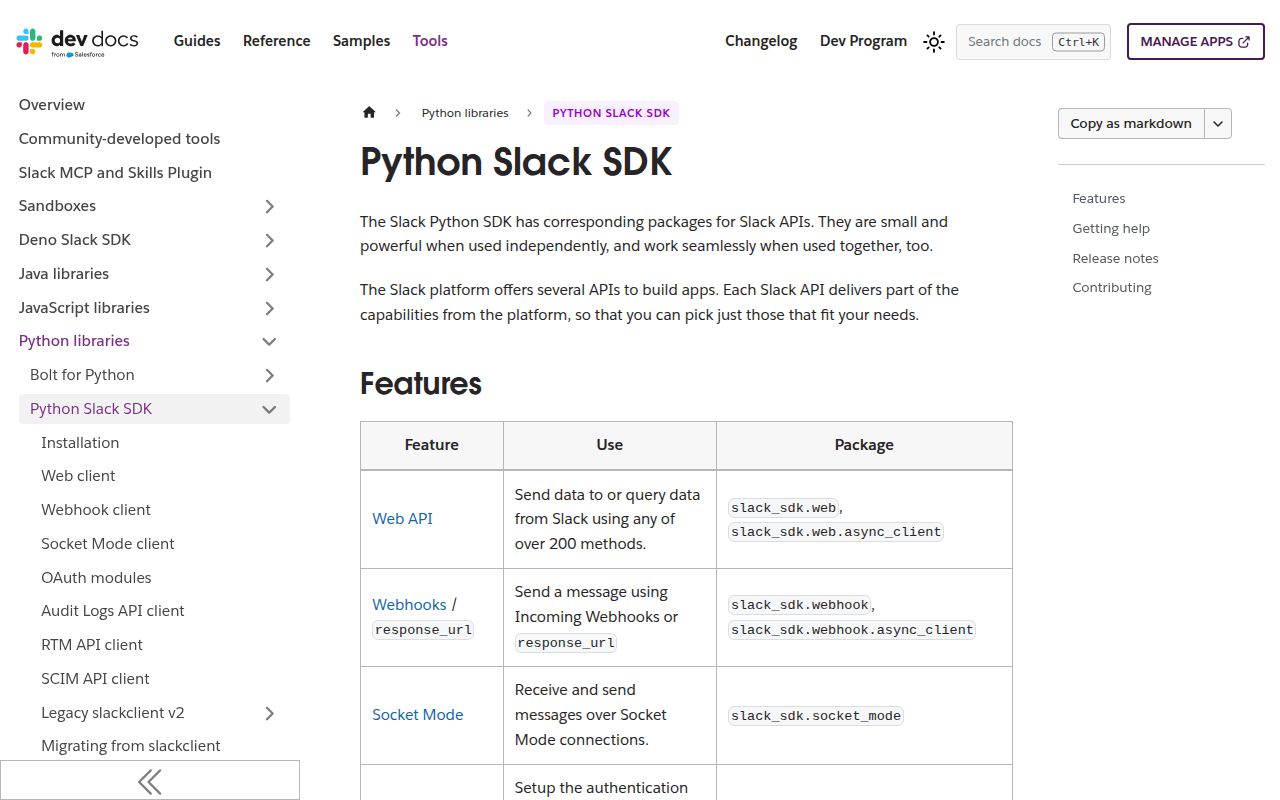This screenshot has height=800, width=1280.
Task: Click the PYTHON SLACK SDK breadcrumb
Action: coord(611,113)
